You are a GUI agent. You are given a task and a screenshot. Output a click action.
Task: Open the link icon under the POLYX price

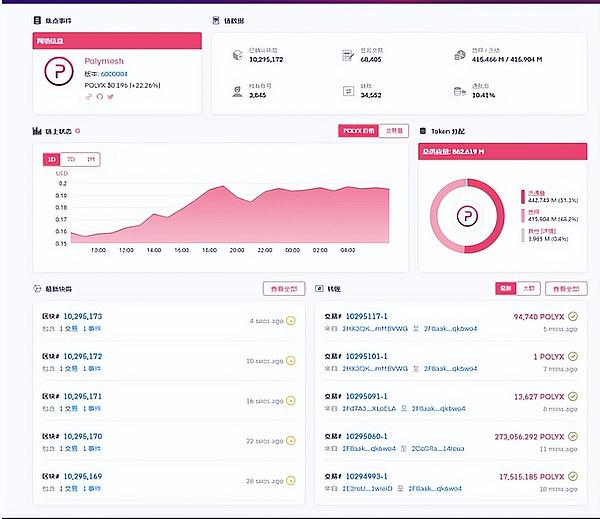pyautogui.click(x=89, y=96)
